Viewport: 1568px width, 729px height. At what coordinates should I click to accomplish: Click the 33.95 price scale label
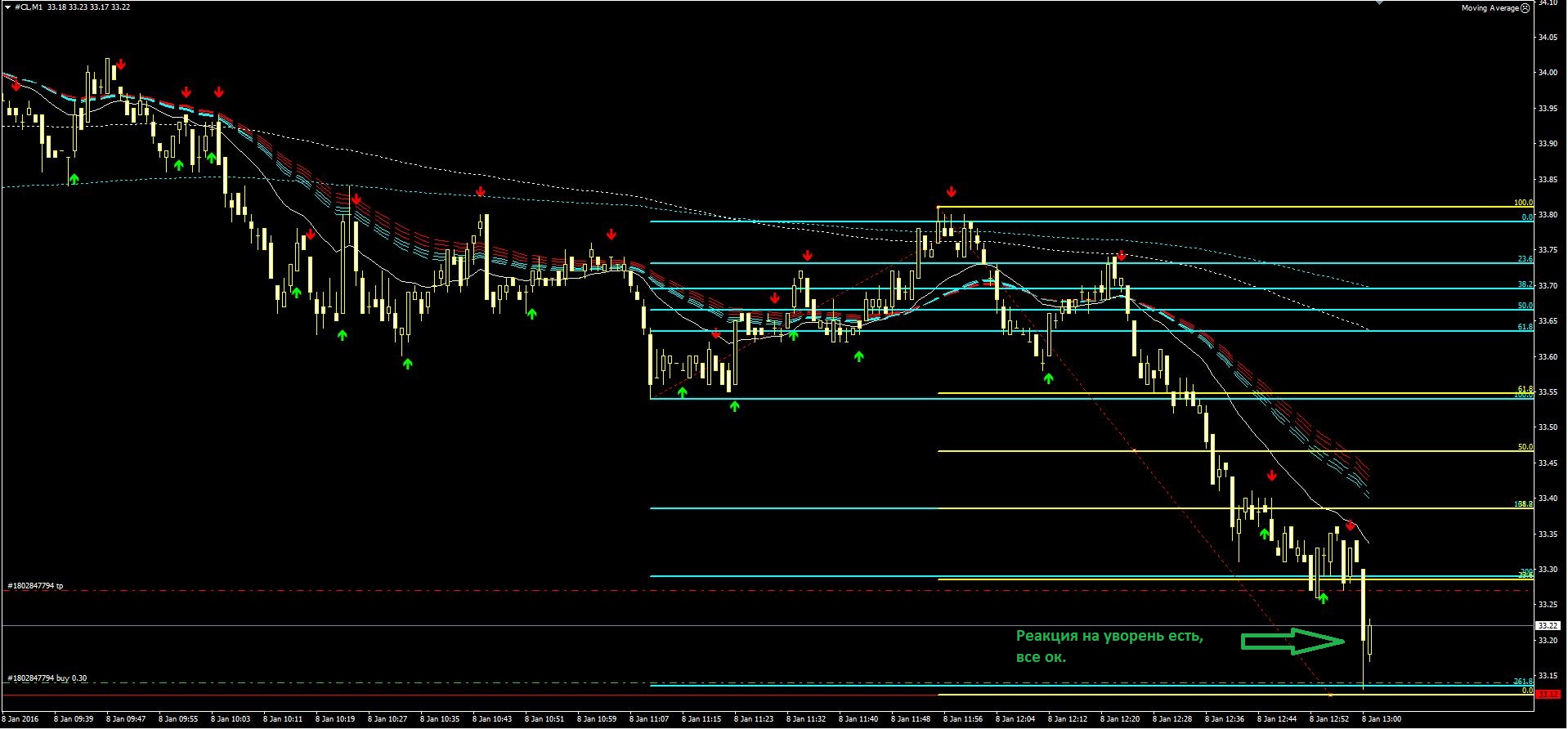click(x=1548, y=109)
